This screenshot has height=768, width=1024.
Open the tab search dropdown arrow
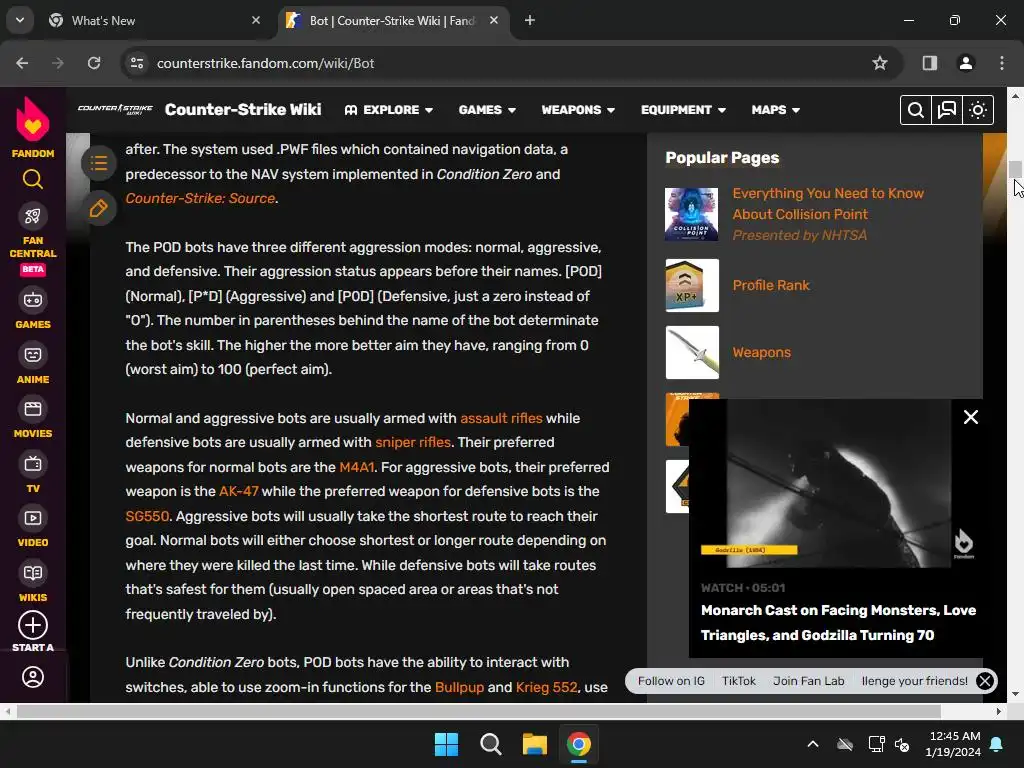[x=20, y=20]
